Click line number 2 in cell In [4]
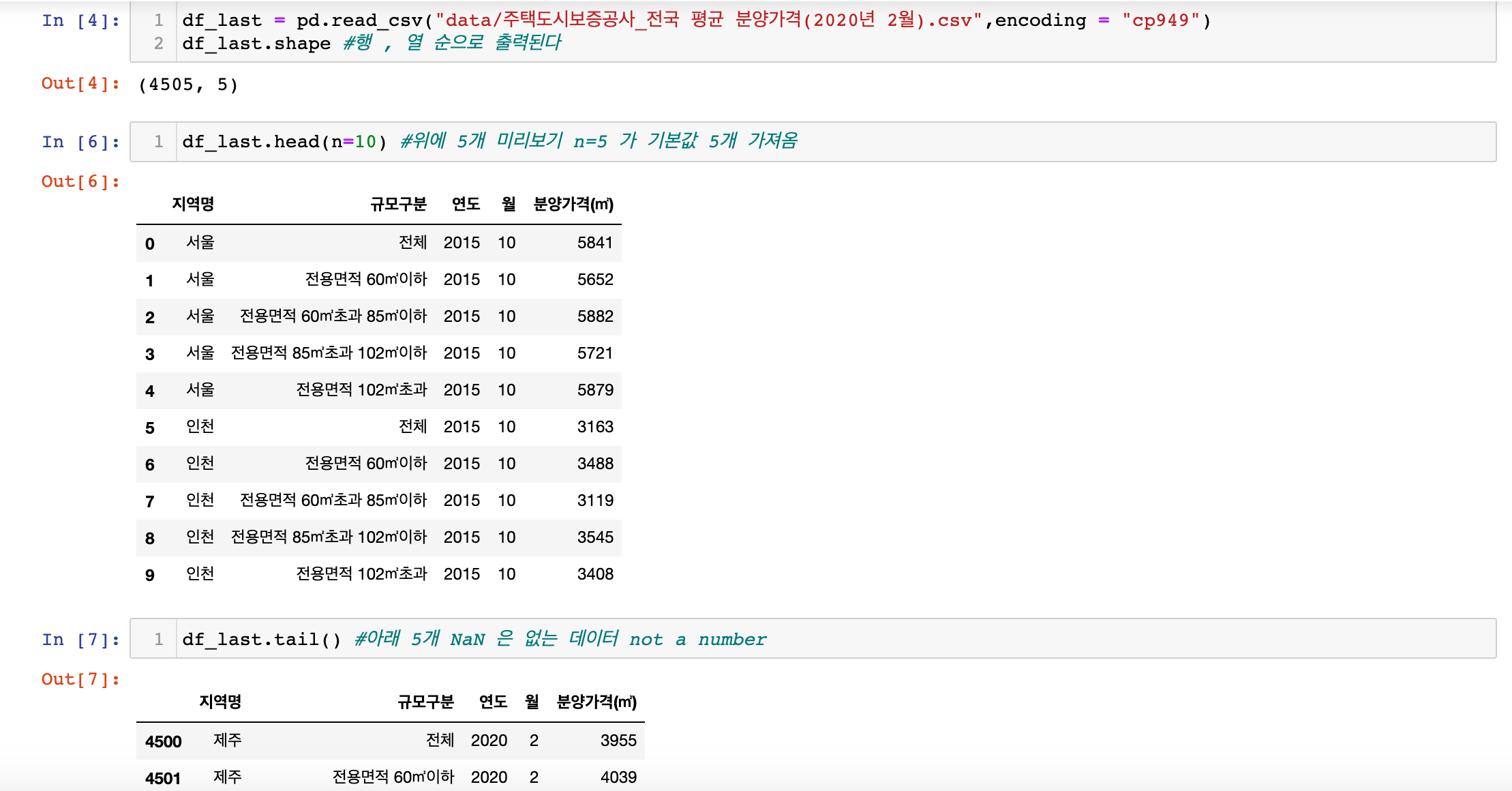The image size is (1512, 791). click(x=158, y=44)
